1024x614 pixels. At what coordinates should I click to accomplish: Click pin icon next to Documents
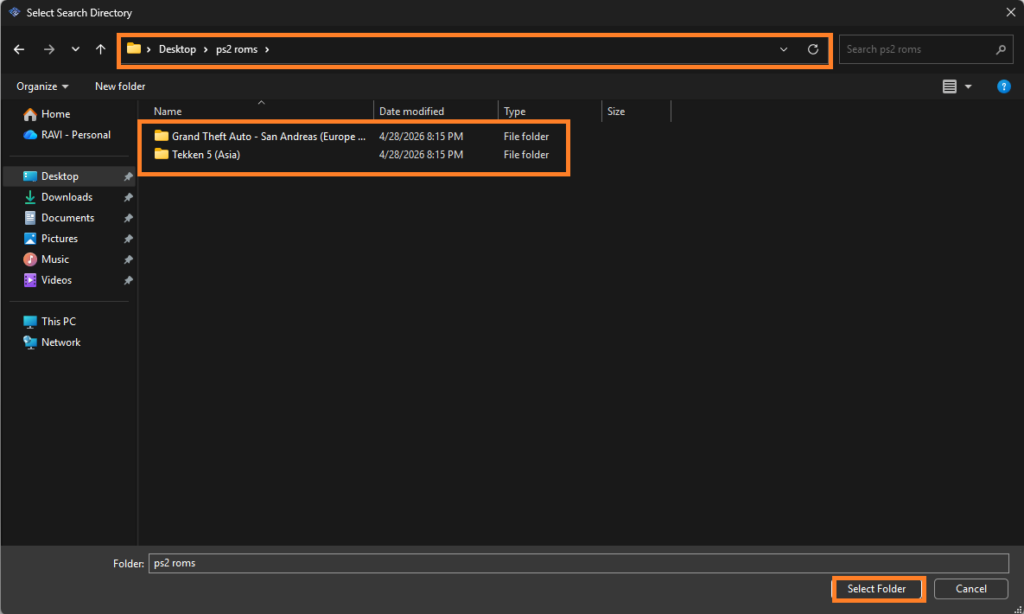click(128, 218)
